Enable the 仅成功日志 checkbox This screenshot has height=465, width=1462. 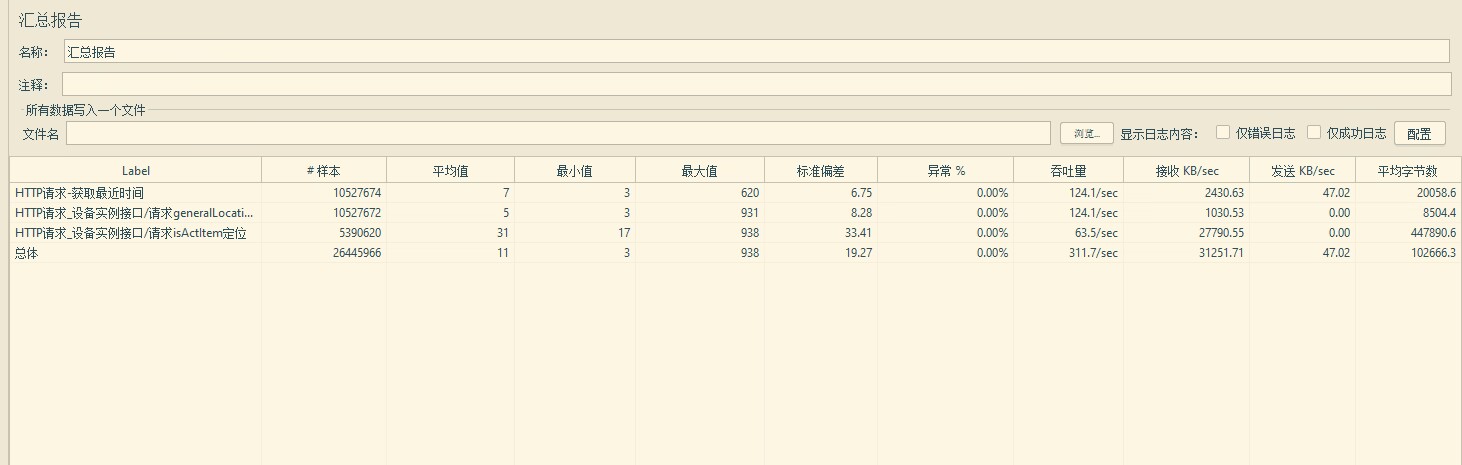pyautogui.click(x=1314, y=132)
